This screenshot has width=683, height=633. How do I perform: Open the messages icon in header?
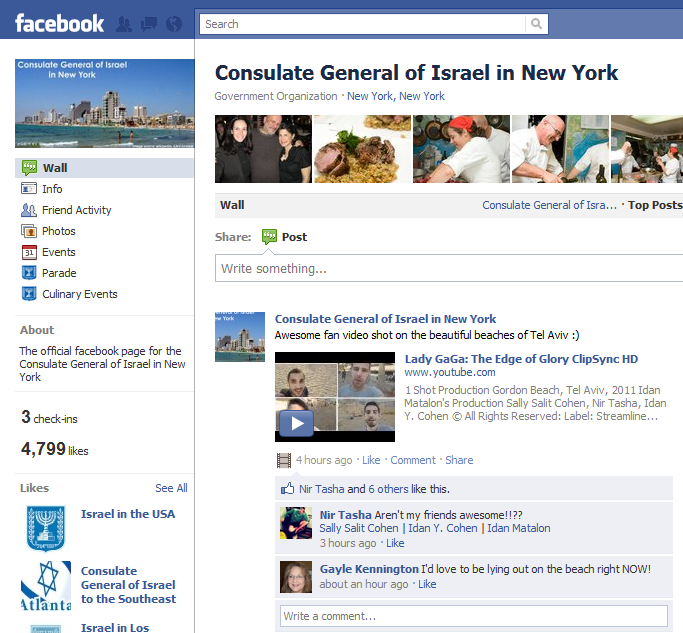[x=149, y=24]
